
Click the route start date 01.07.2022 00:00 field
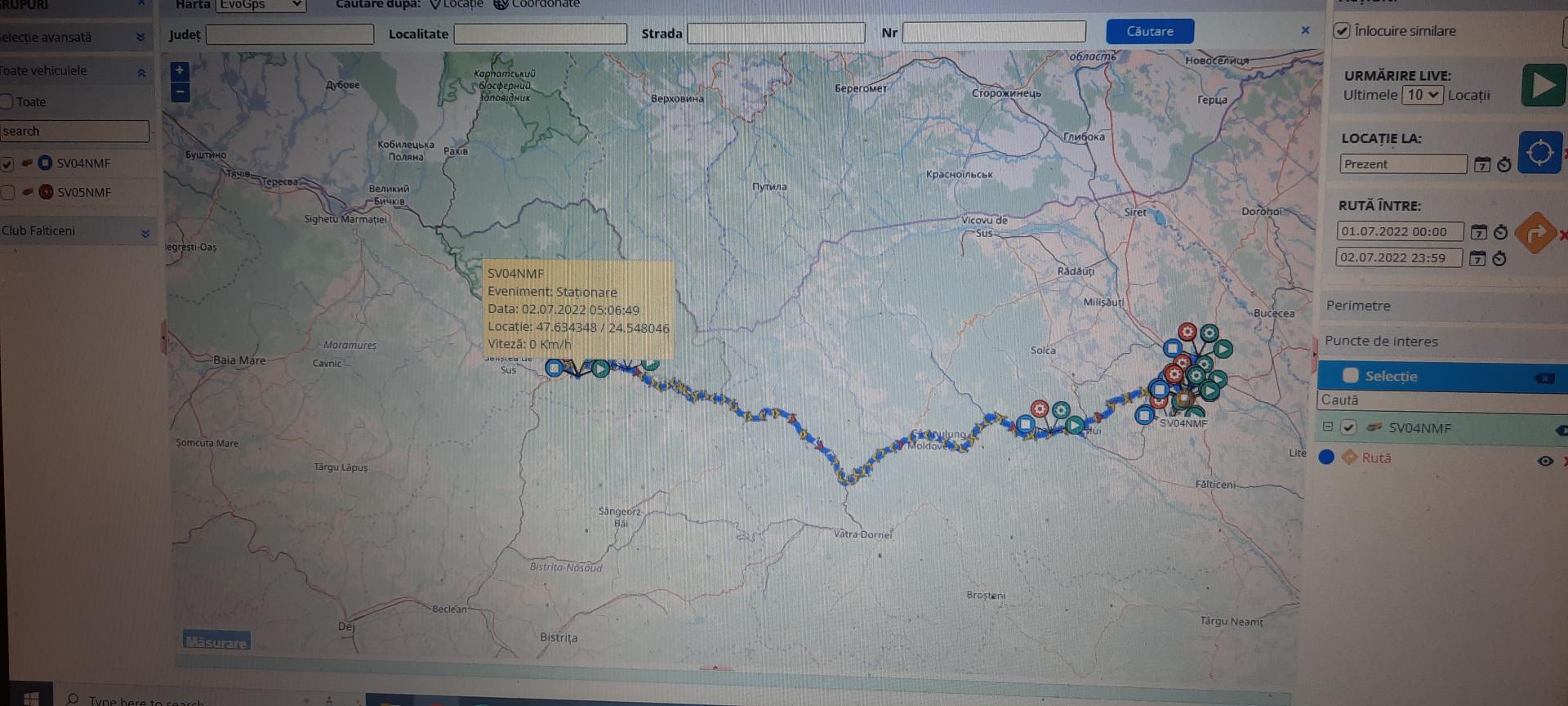pyautogui.click(x=1400, y=231)
